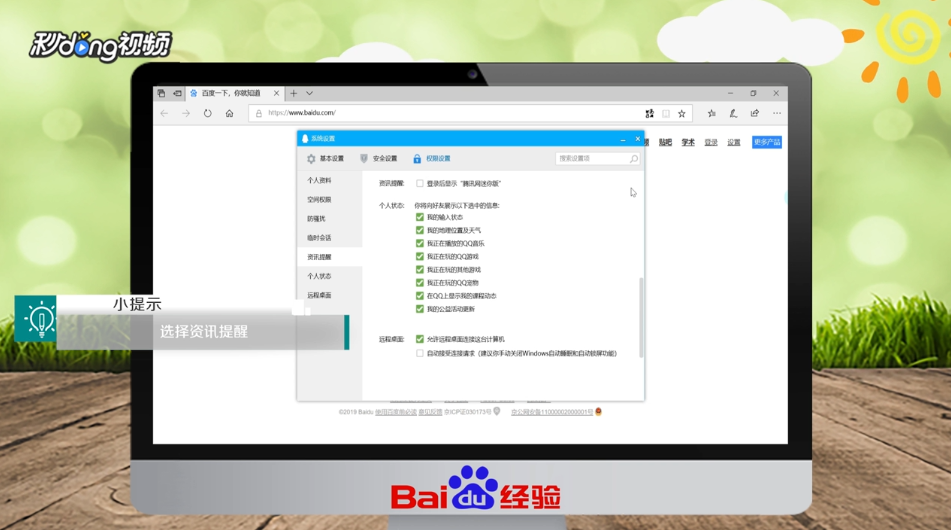The width and height of the screenshot is (951, 530).
Task: Select 防骚扰 in the sidebar
Action: (316, 219)
